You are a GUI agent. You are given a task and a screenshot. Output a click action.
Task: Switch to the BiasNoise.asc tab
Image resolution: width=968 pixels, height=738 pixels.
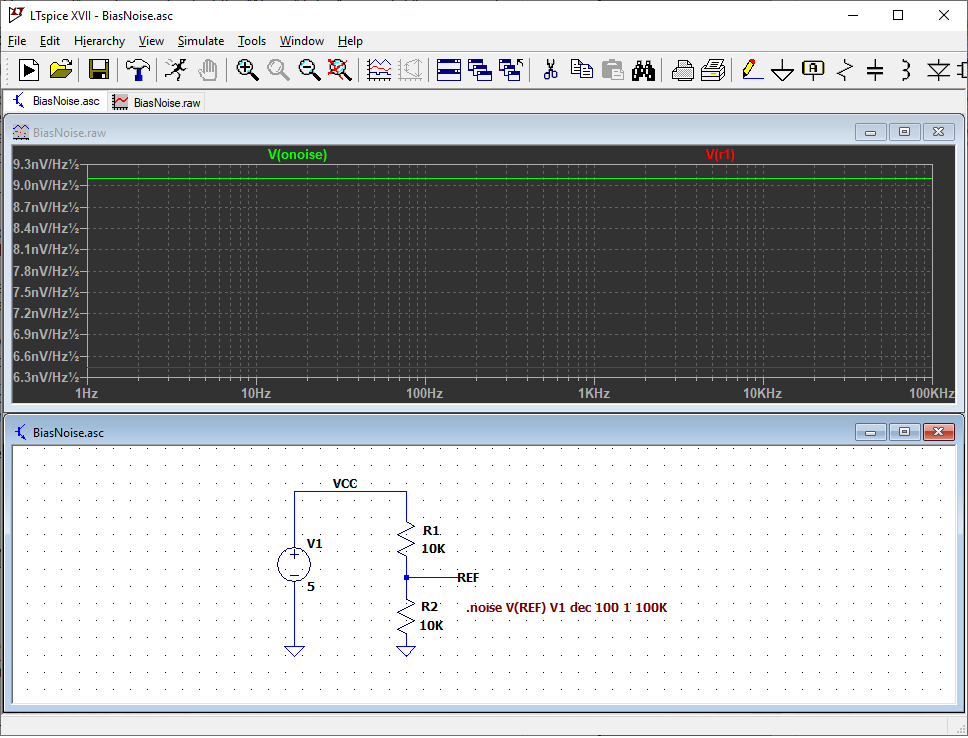(x=56, y=101)
